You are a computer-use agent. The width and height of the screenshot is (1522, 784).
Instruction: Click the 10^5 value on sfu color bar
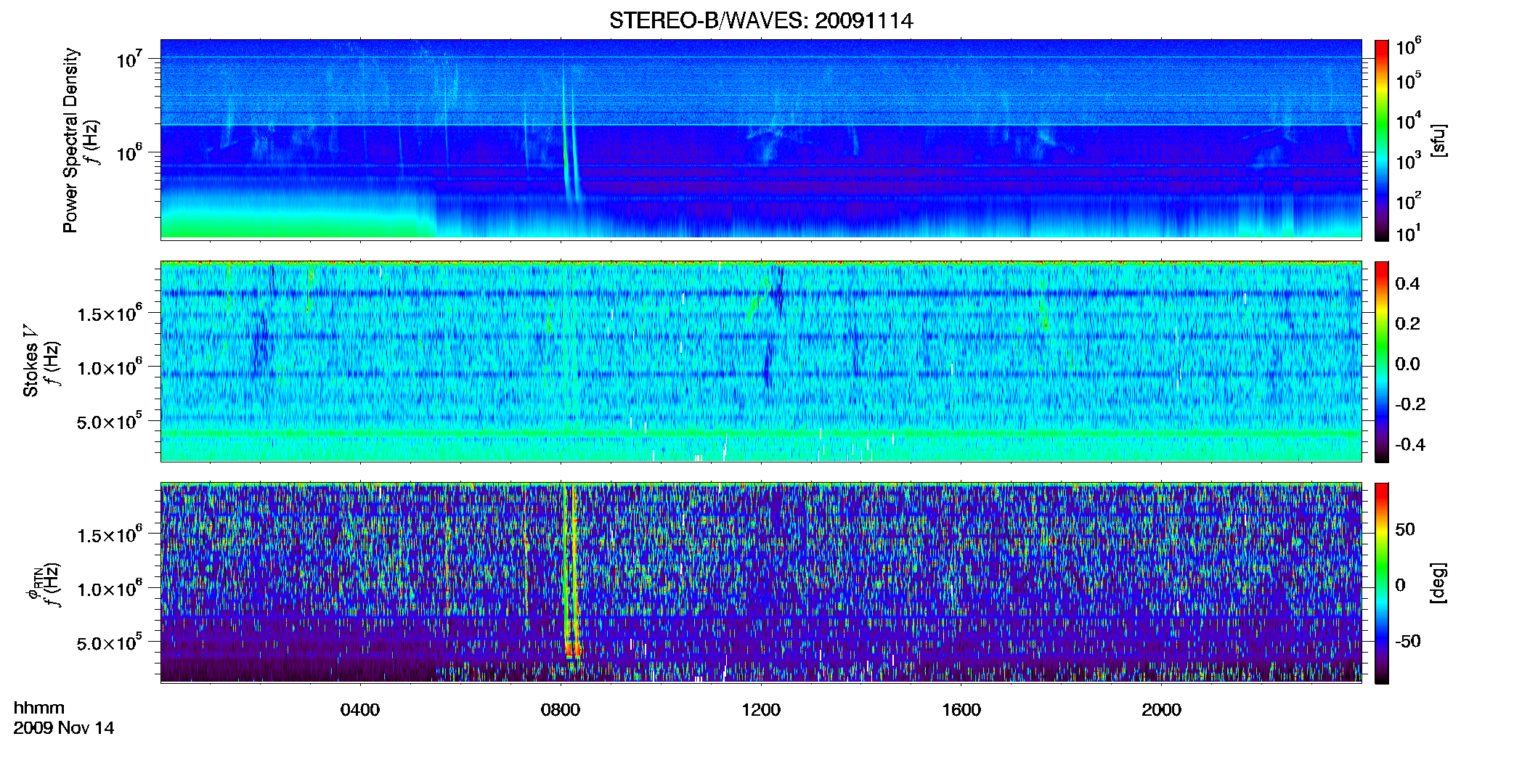coord(1409,81)
